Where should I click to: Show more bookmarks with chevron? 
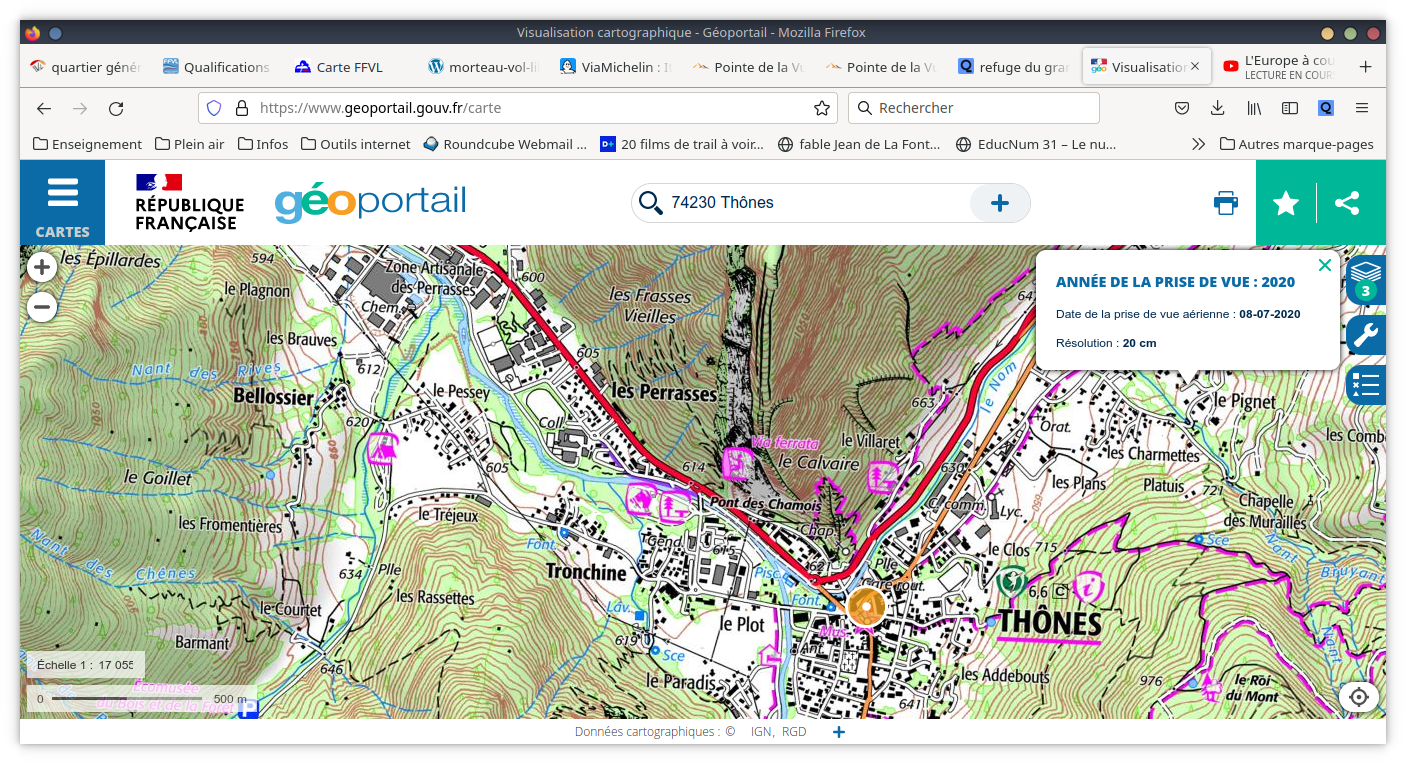tap(1198, 144)
